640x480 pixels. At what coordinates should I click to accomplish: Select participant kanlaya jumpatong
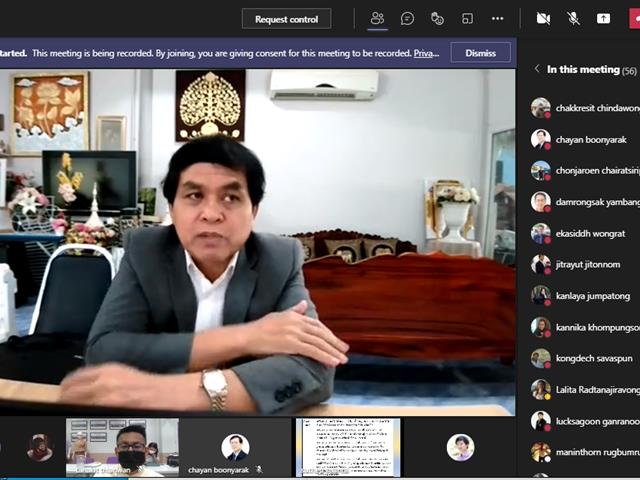(584, 296)
